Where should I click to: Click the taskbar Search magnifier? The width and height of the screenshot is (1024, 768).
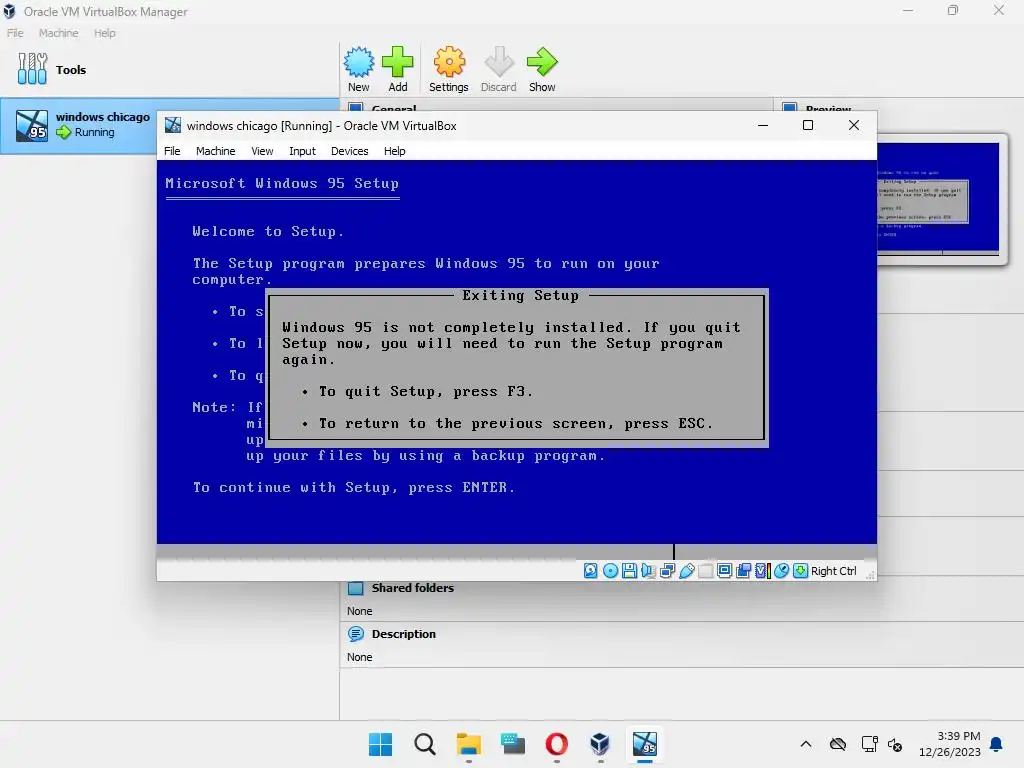click(x=424, y=744)
